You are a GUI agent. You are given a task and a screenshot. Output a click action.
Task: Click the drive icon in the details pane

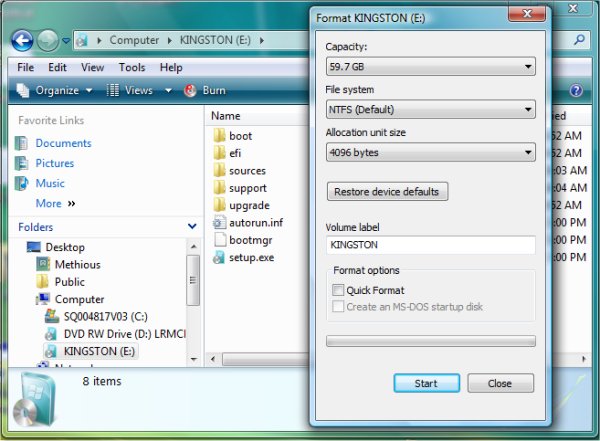[35, 399]
